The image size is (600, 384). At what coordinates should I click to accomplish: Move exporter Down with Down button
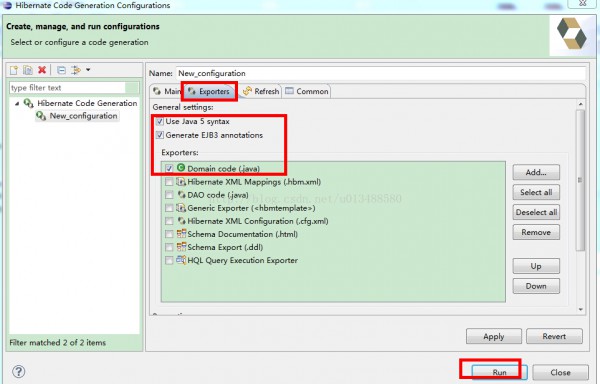536,286
